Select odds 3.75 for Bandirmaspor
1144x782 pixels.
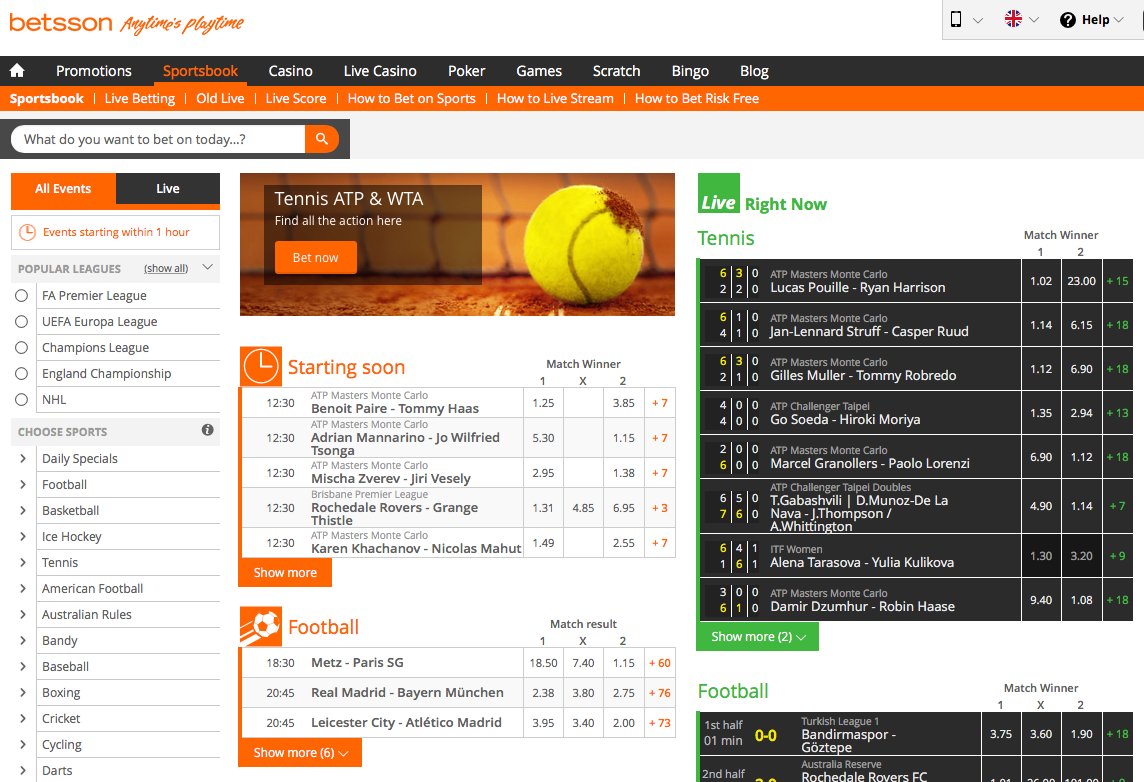coord(1001,734)
